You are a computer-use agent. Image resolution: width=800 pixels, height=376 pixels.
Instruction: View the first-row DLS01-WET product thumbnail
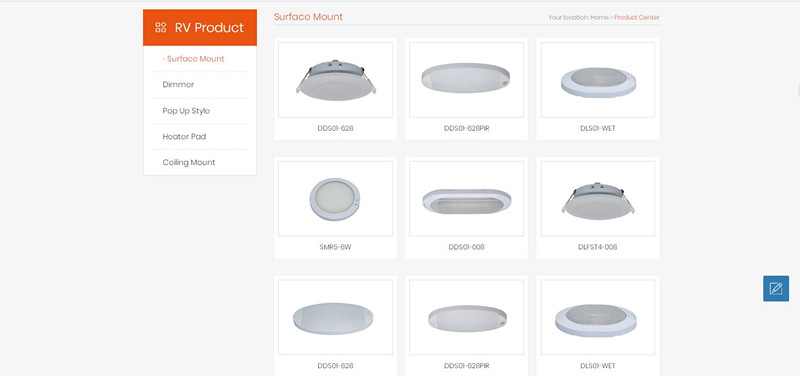pos(598,80)
